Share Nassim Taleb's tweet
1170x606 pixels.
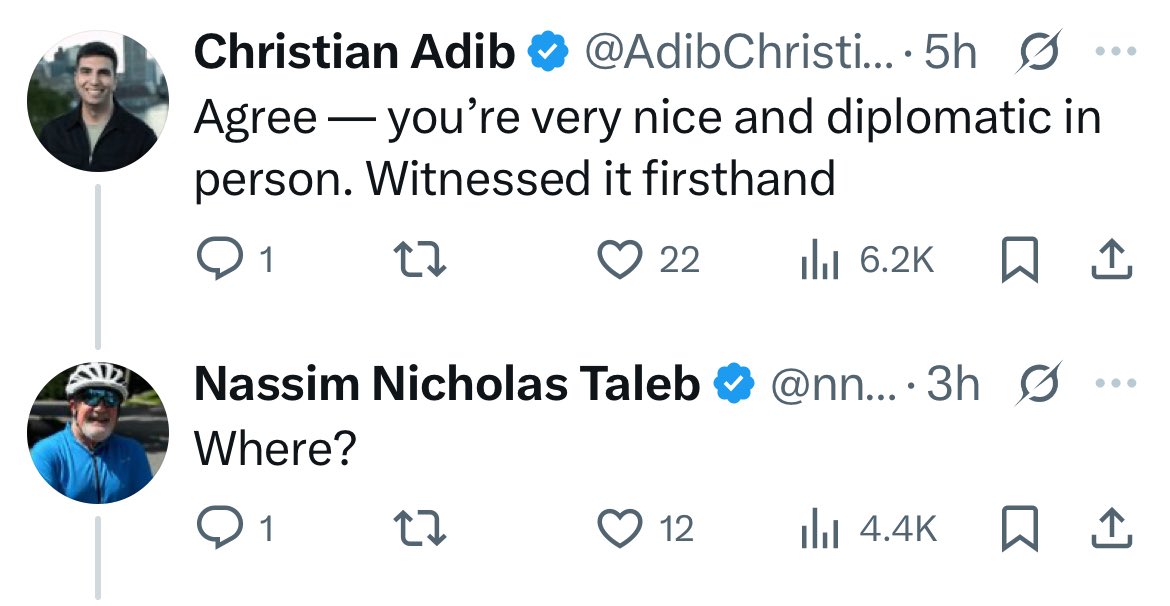pyautogui.click(x=1112, y=528)
